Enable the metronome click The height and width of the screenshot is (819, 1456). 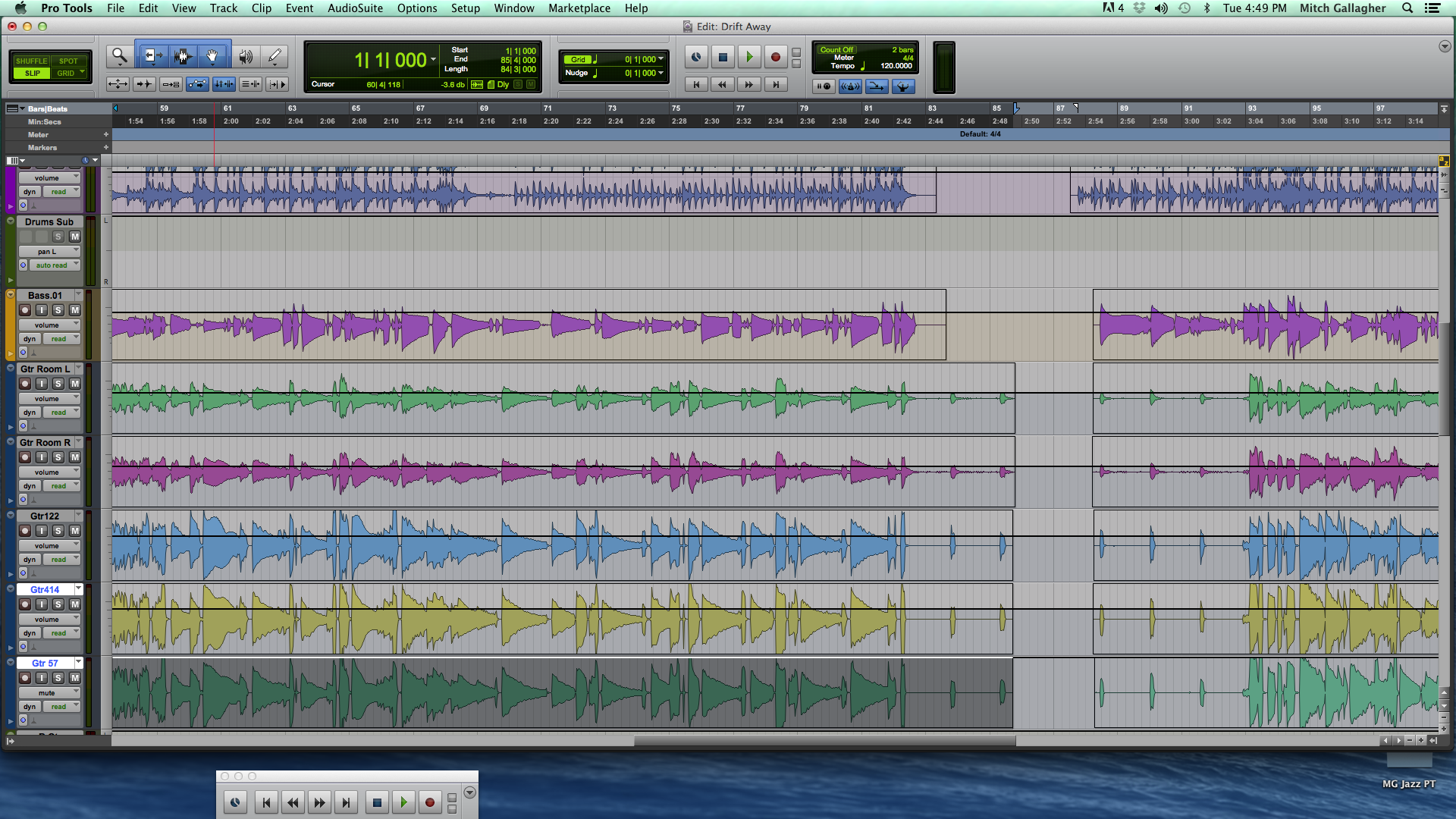pyautogui.click(x=851, y=86)
